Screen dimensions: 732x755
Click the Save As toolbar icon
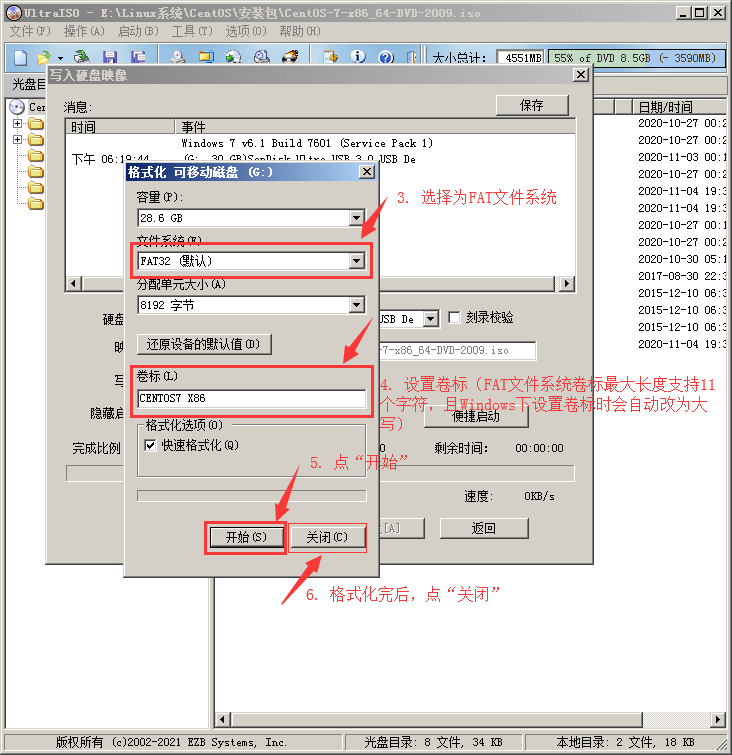(139, 57)
